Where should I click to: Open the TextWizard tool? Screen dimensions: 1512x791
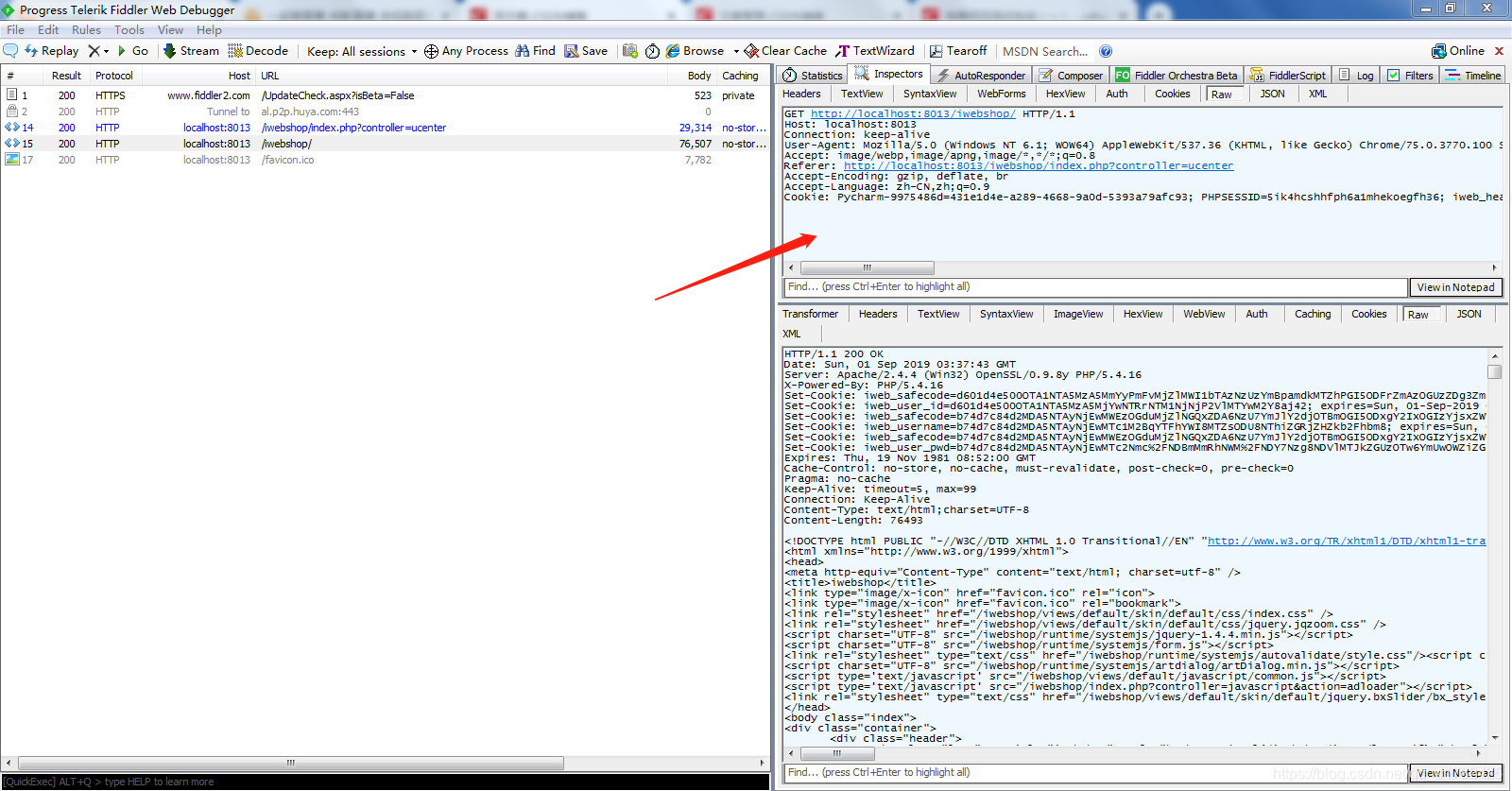875,51
